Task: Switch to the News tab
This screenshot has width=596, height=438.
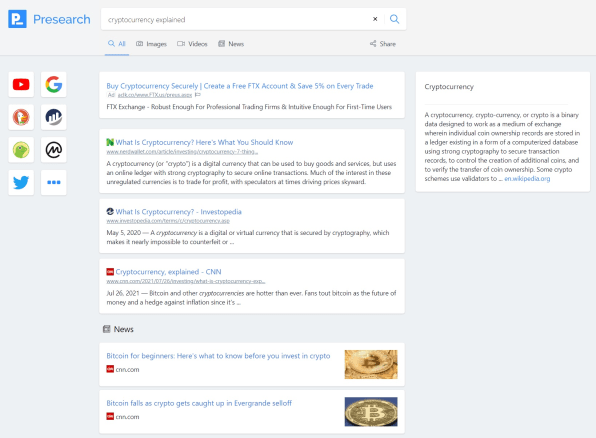Action: pos(231,44)
